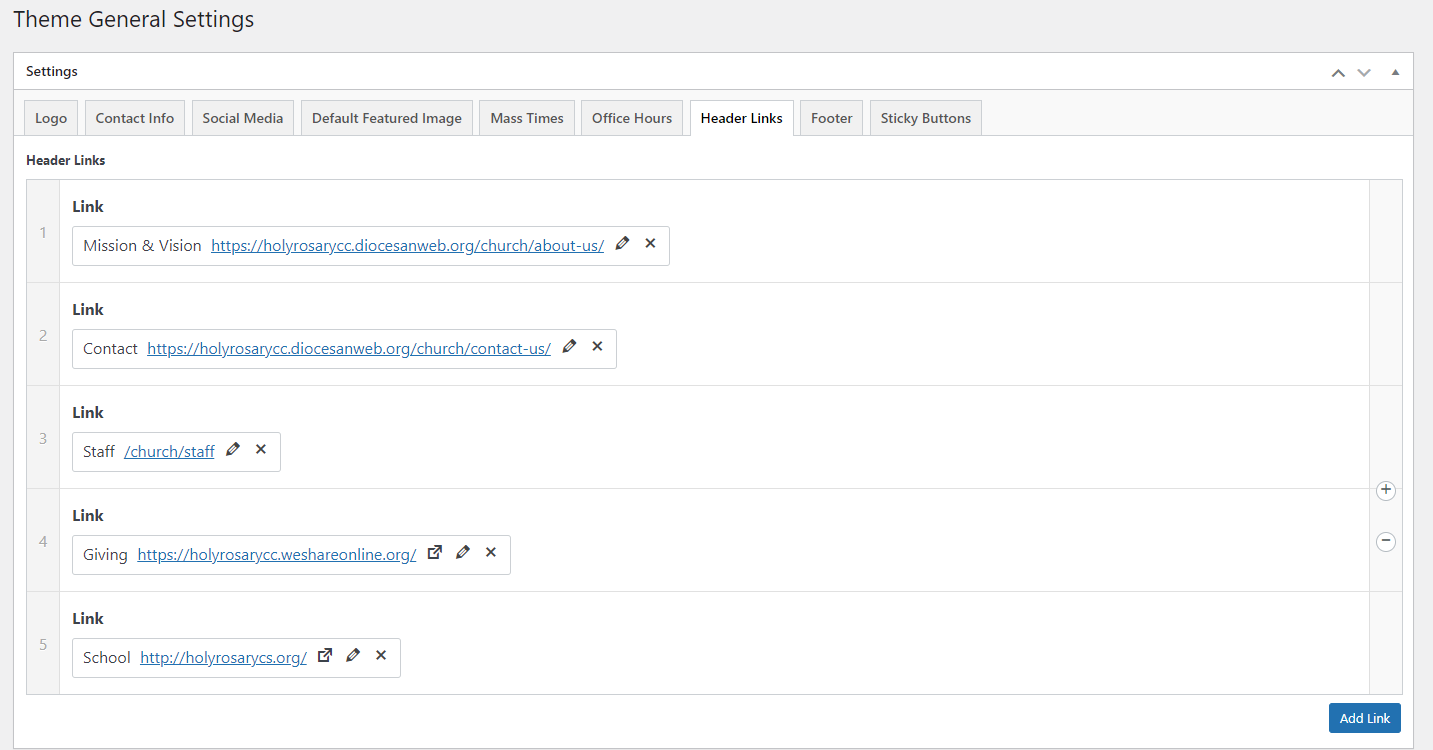This screenshot has height=750, width=1433.
Task: Edit the Staff link using pencil icon
Action: (233, 449)
